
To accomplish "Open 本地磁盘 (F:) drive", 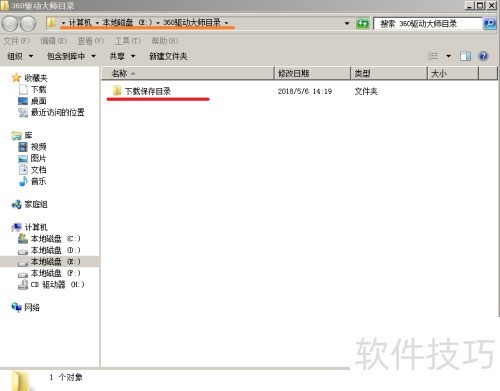I will [x=49, y=273].
